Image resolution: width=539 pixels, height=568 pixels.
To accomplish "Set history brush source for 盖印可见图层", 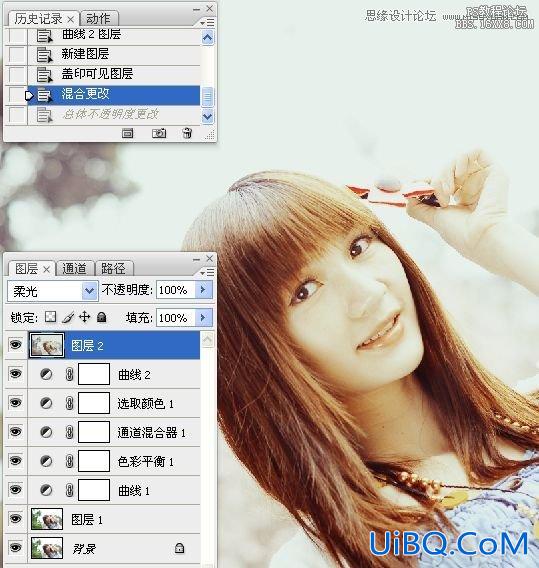I will pyautogui.click(x=17, y=74).
